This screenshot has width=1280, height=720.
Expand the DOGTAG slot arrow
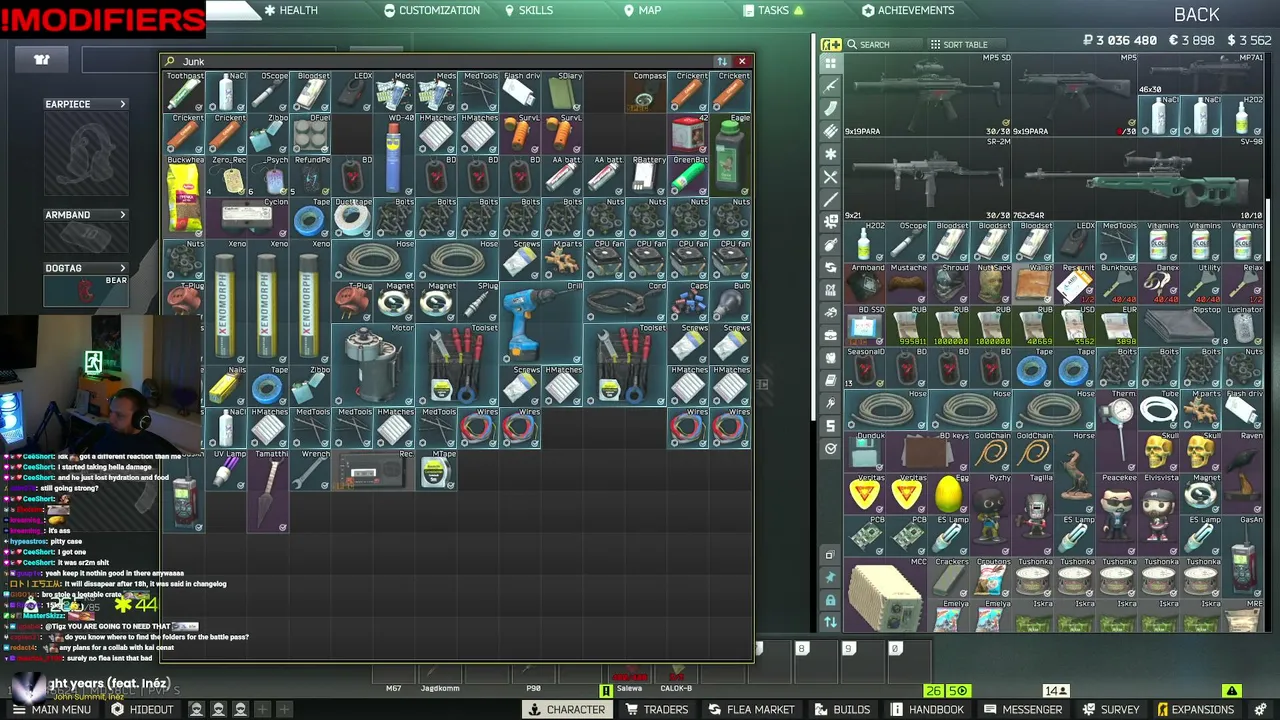(x=123, y=268)
